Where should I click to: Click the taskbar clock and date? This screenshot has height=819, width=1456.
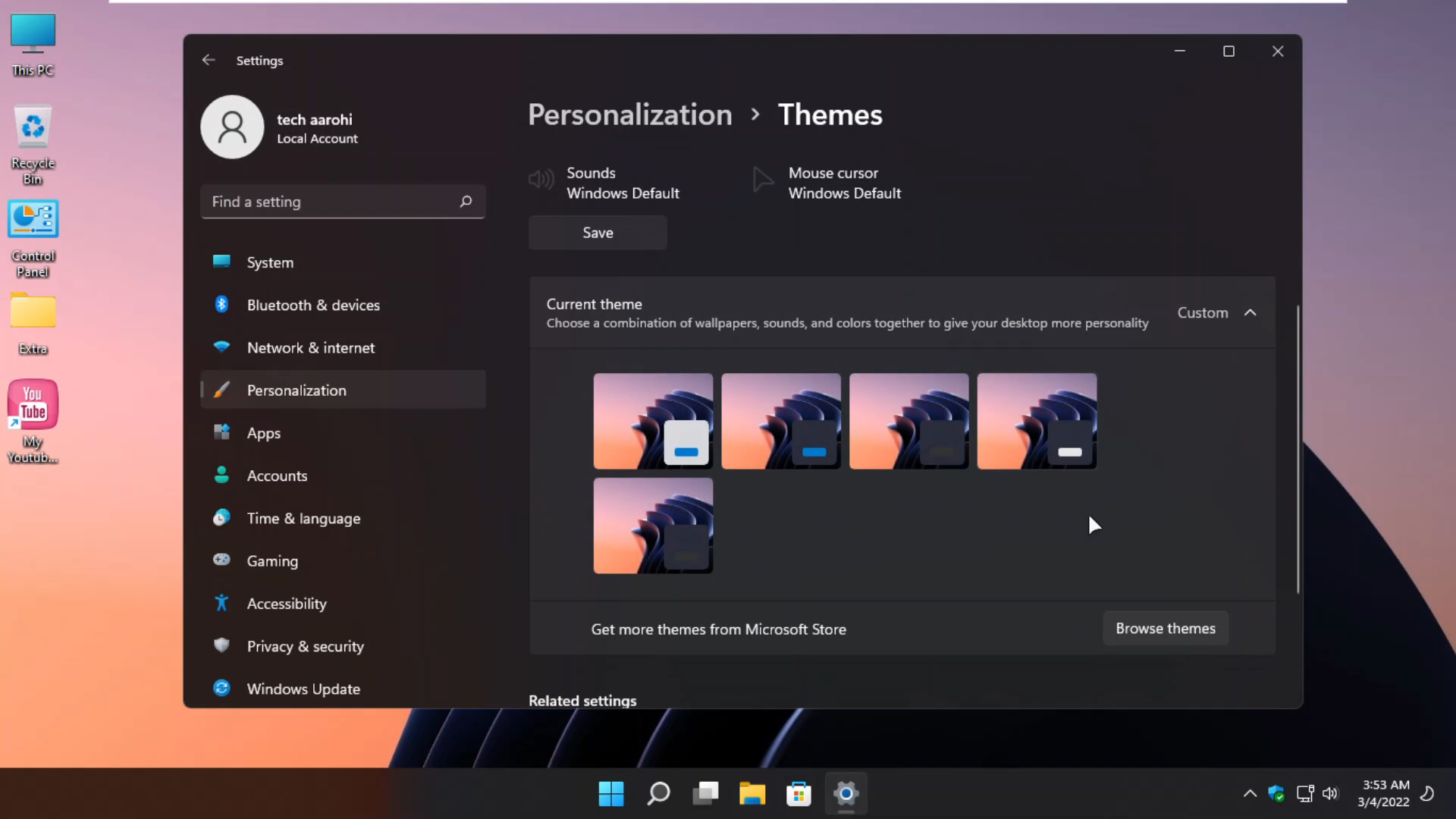tap(1385, 793)
